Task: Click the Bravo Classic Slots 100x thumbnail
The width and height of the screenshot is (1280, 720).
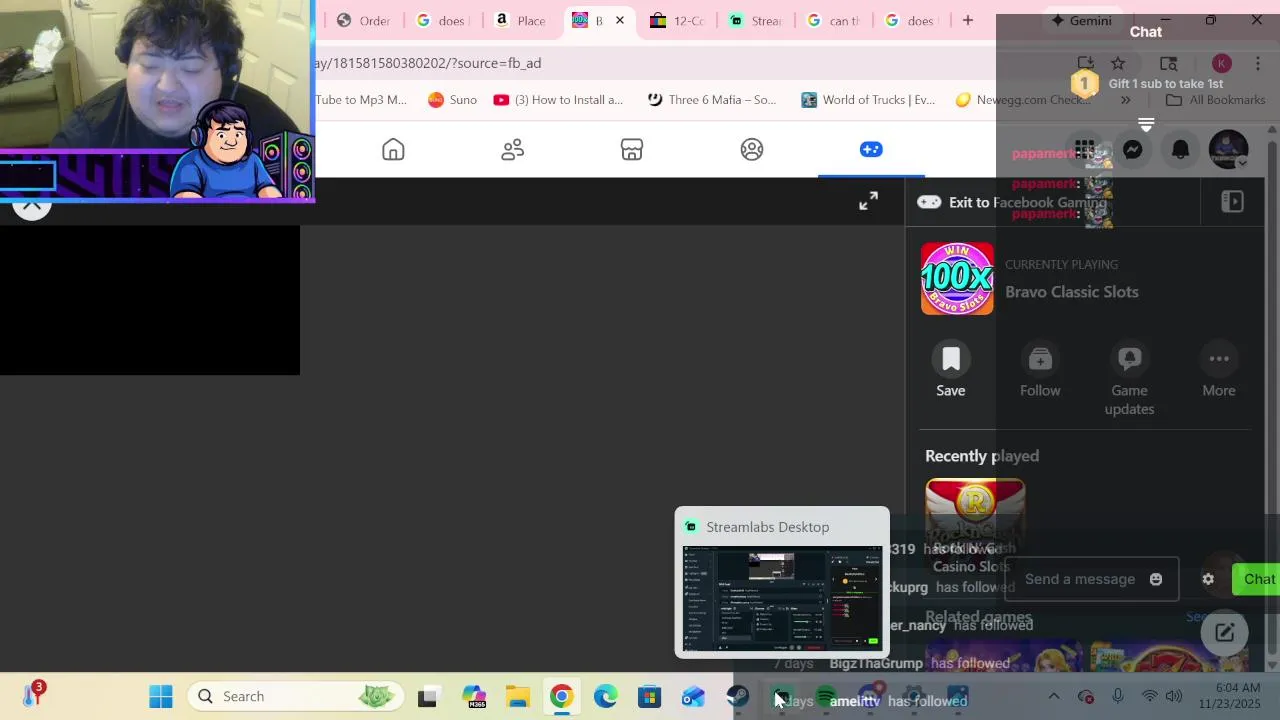Action: pyautogui.click(x=957, y=279)
